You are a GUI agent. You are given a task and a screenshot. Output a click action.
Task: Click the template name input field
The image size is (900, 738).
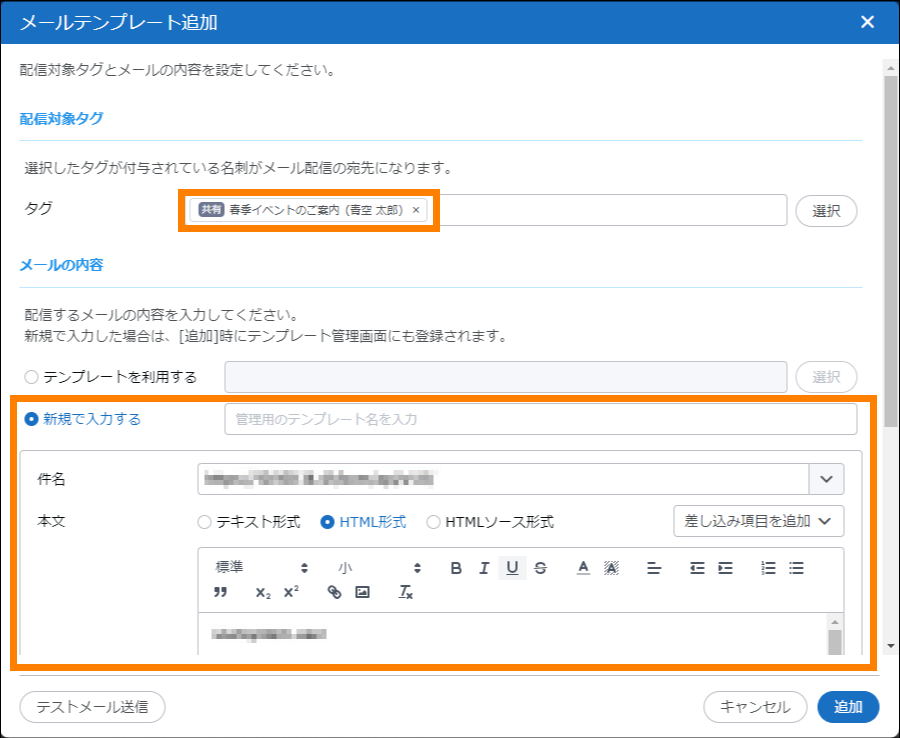coord(540,419)
